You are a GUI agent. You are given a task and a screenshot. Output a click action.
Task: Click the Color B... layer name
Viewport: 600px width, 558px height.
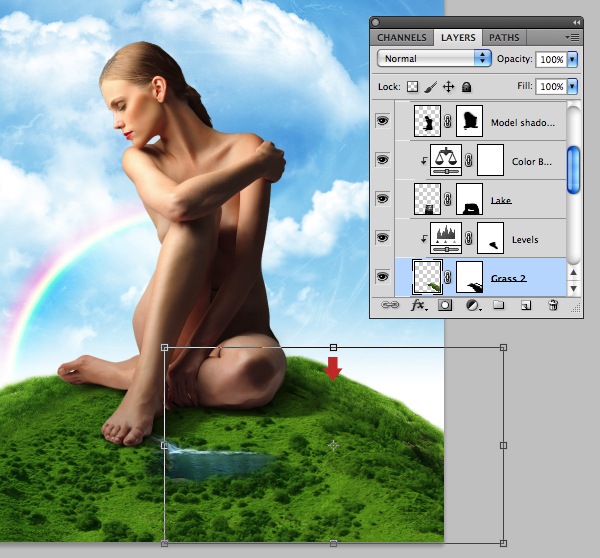click(x=532, y=162)
